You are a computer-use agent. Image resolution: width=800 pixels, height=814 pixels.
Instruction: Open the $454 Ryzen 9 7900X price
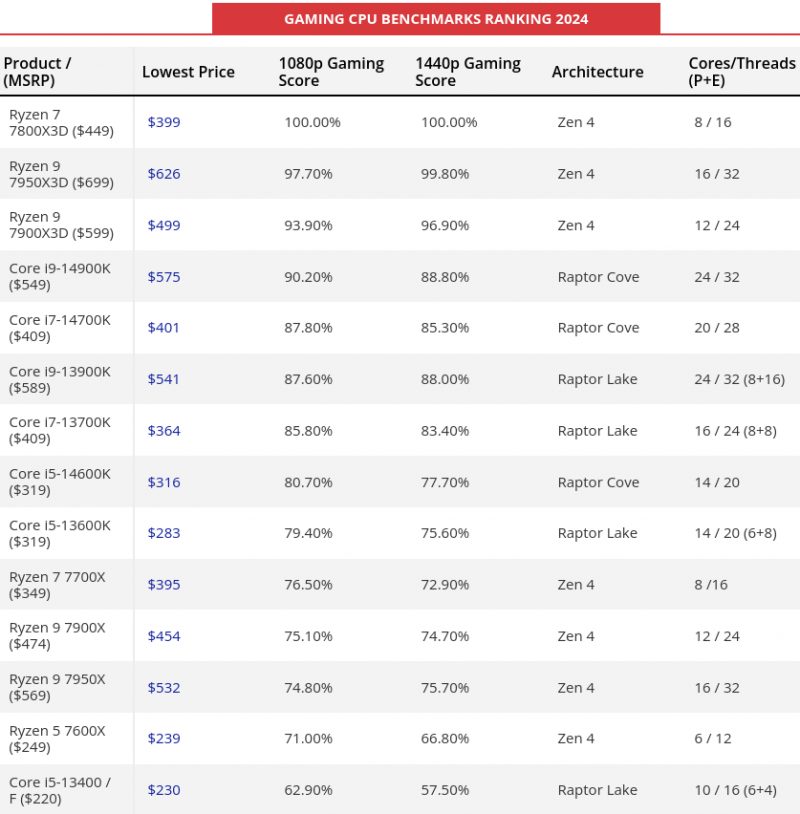point(164,636)
